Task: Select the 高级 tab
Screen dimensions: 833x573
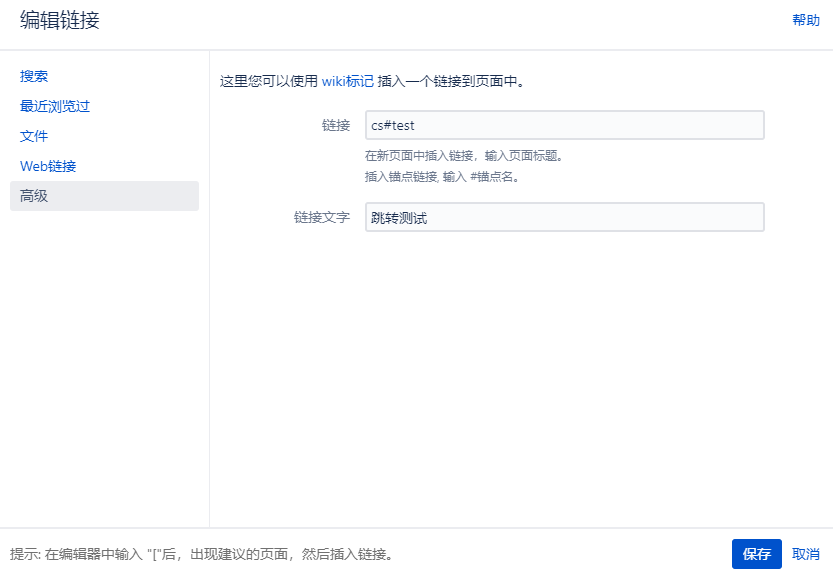Action: 34,196
